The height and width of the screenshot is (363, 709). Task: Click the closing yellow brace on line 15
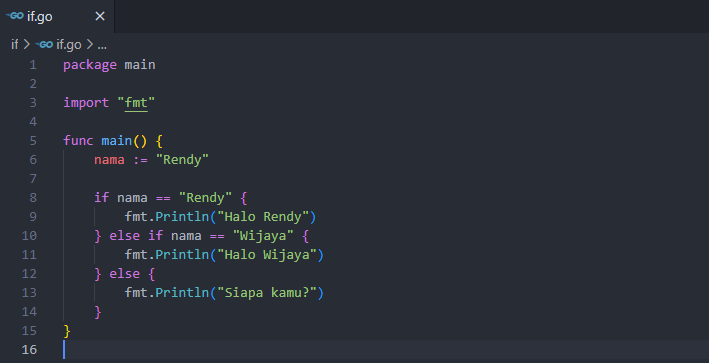click(67, 331)
